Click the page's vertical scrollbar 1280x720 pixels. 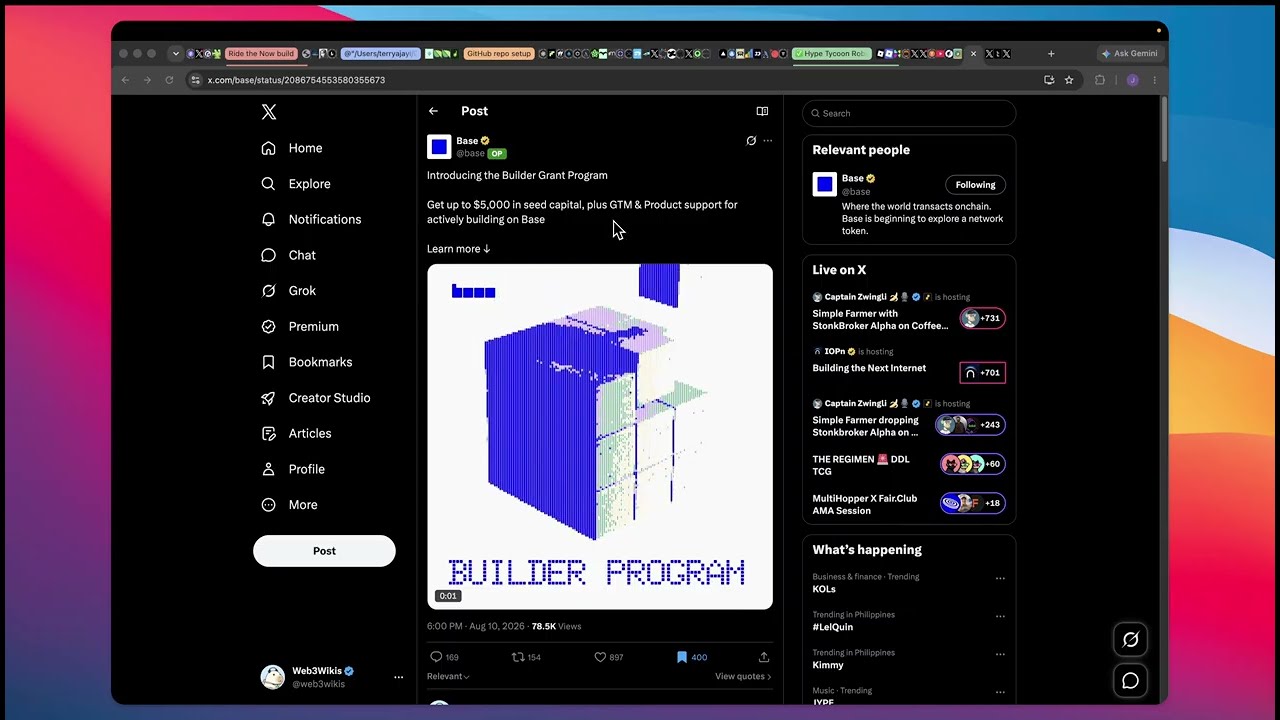(x=1164, y=130)
